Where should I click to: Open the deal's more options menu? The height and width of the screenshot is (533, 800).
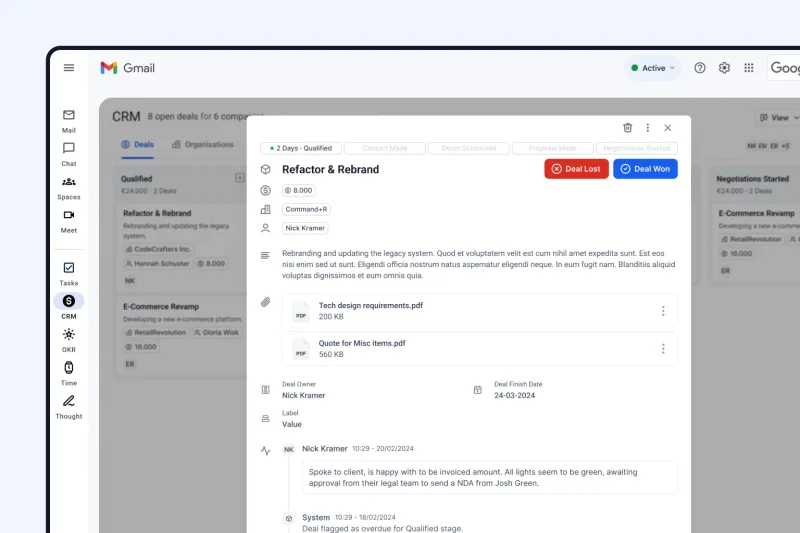coord(647,128)
